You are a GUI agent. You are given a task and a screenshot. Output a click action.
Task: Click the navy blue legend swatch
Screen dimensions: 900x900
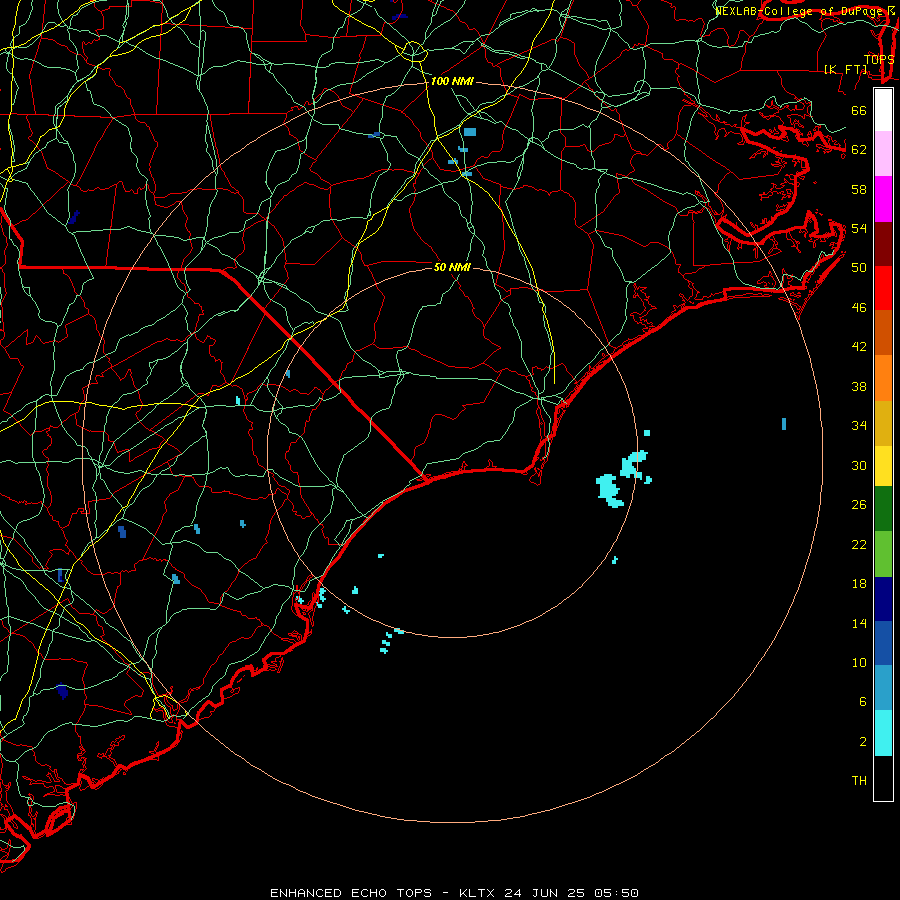[883, 599]
